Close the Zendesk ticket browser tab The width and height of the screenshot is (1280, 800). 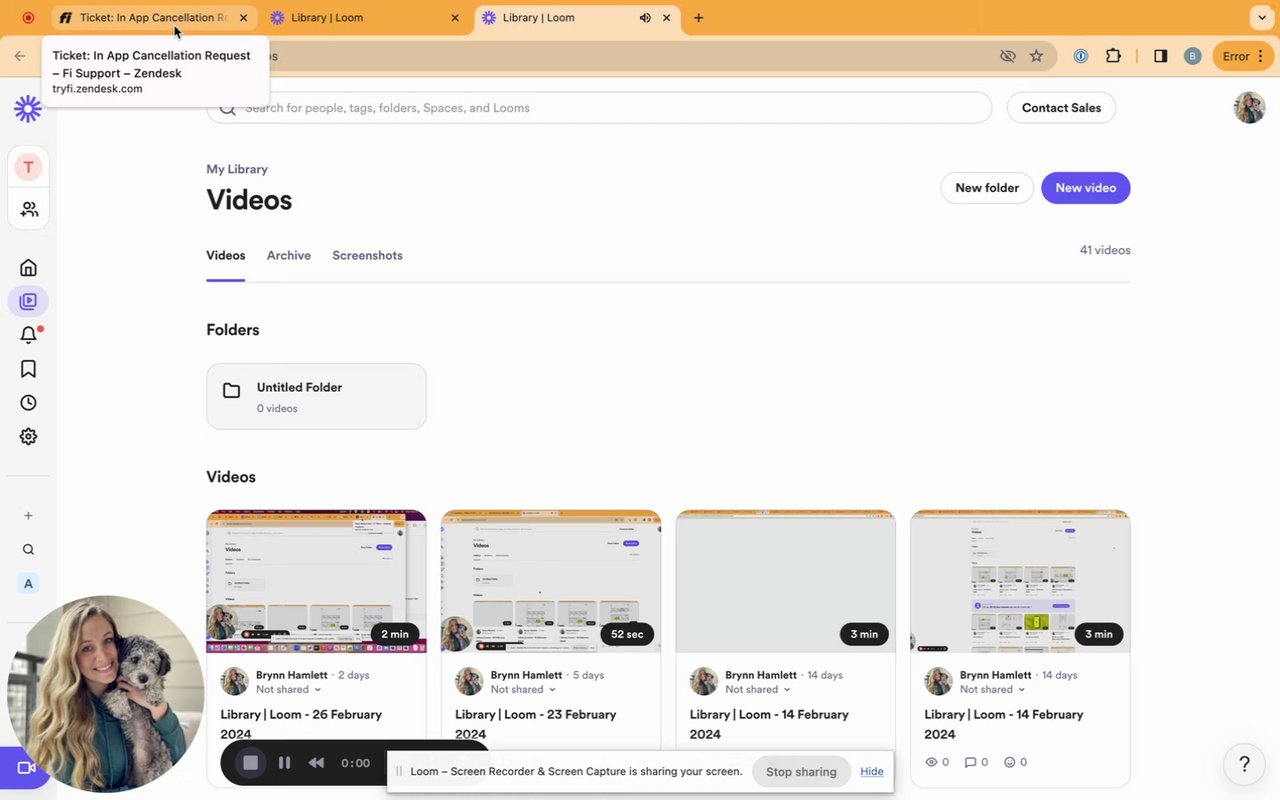click(243, 18)
